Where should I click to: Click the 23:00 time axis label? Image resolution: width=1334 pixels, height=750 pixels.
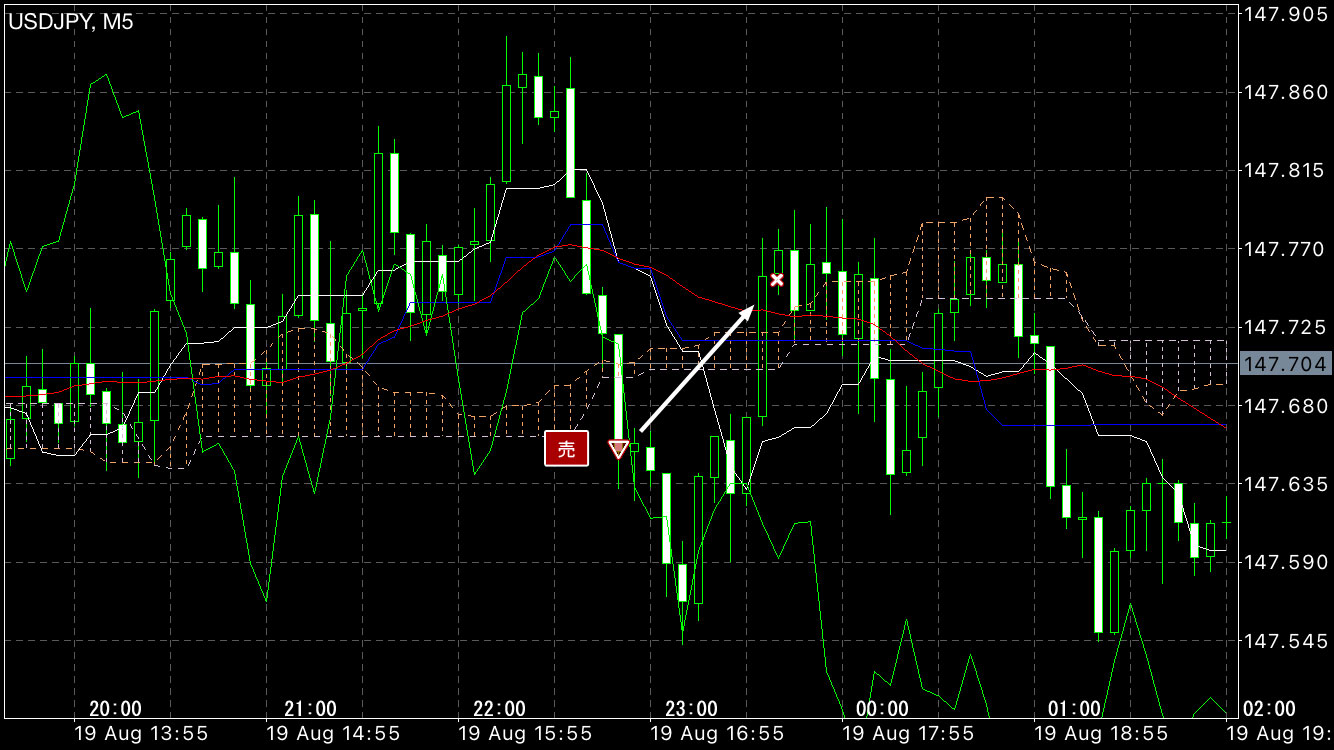coord(691,709)
